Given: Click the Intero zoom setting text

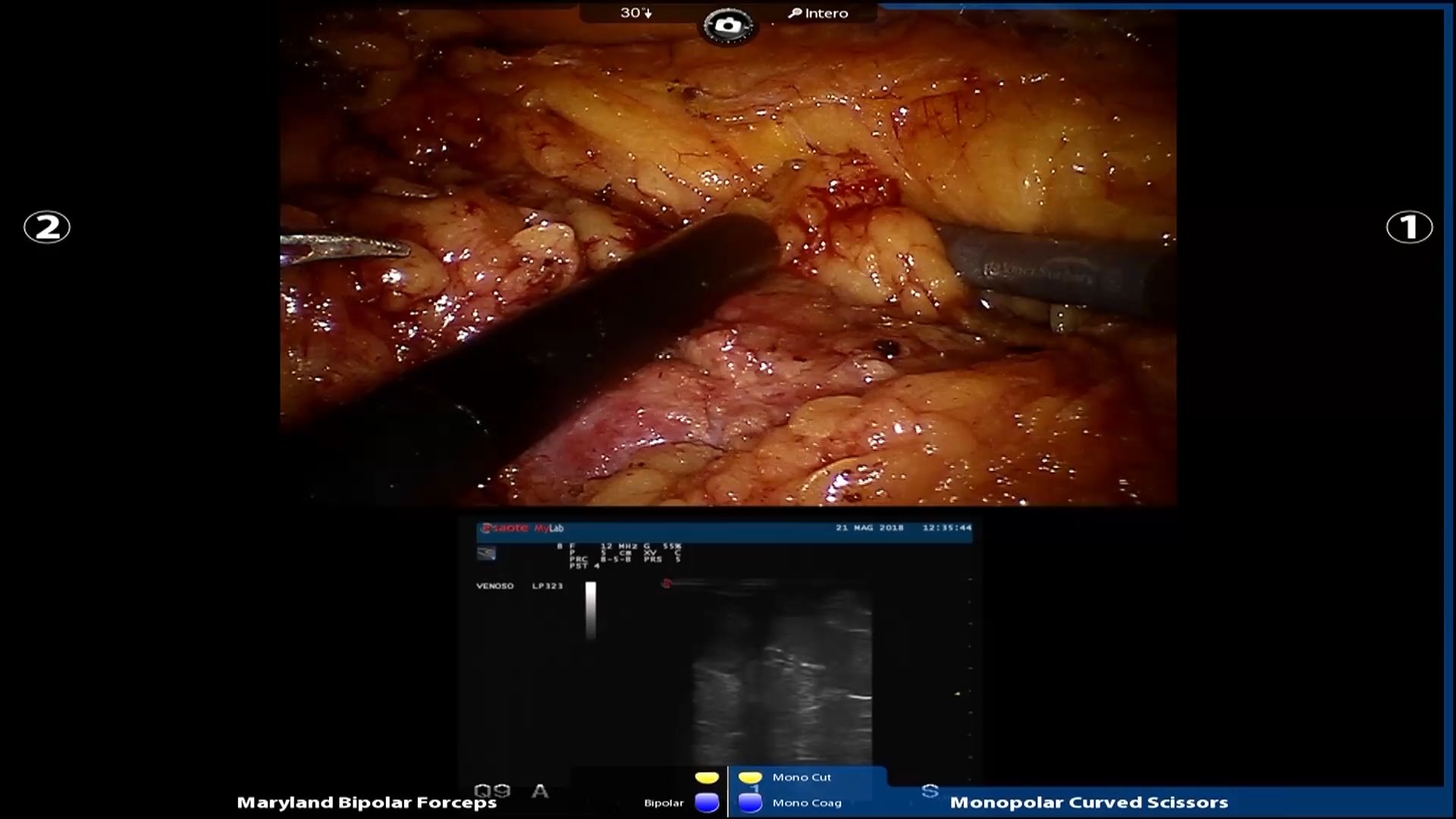Looking at the screenshot, I should (x=827, y=13).
